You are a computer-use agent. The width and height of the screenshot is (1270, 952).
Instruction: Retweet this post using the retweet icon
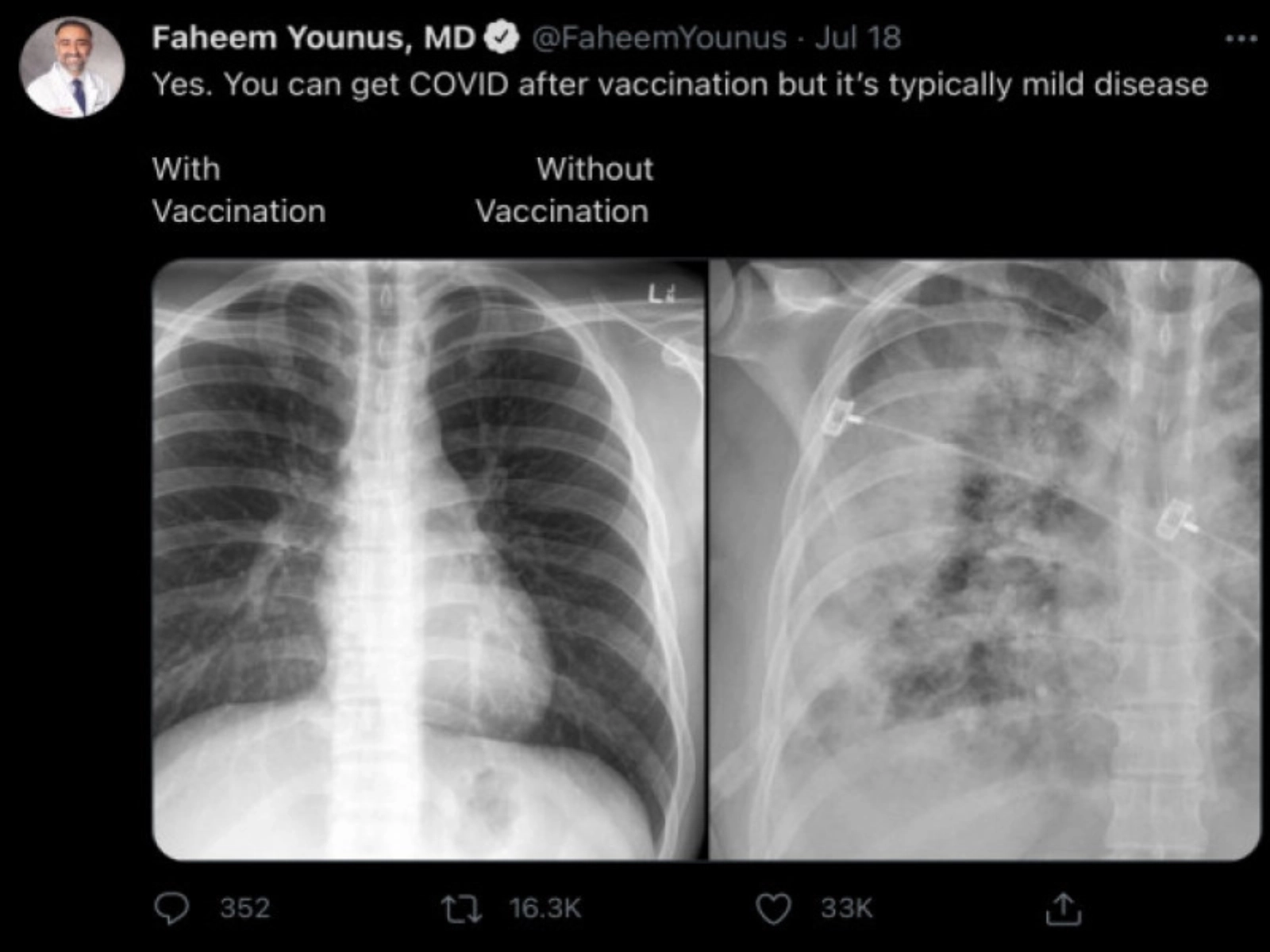pos(461,908)
